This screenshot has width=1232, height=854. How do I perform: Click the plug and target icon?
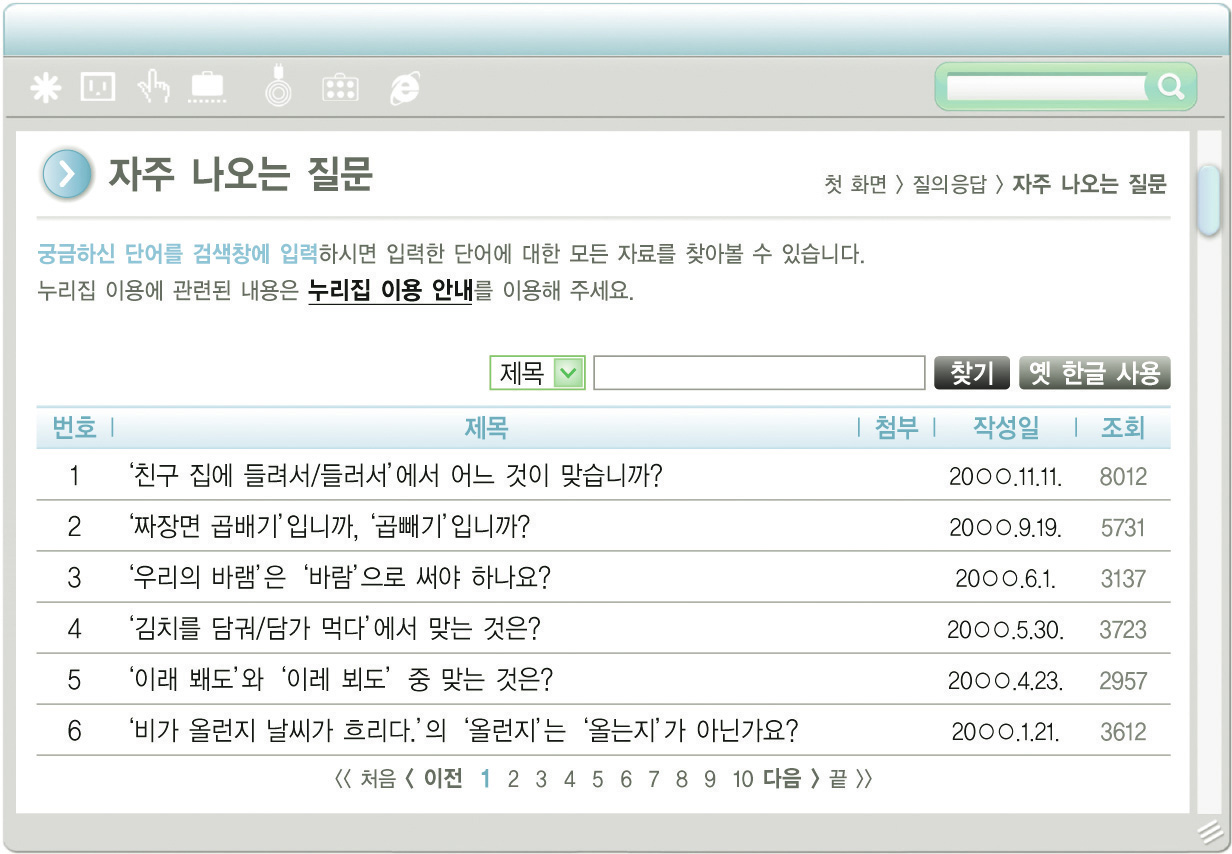[277, 86]
